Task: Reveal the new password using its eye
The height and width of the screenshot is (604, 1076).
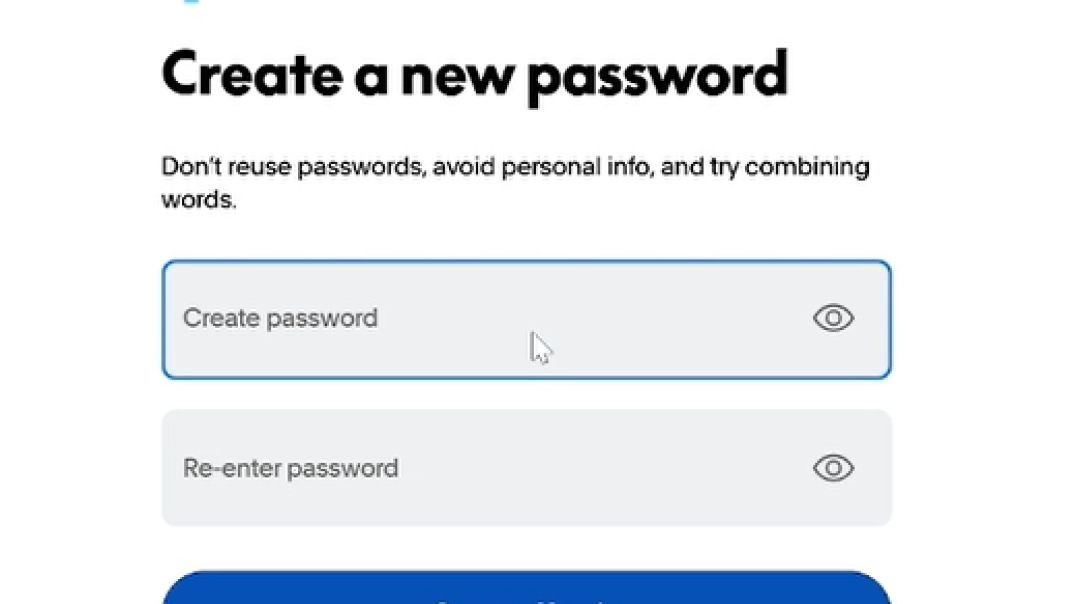Action: pos(833,319)
